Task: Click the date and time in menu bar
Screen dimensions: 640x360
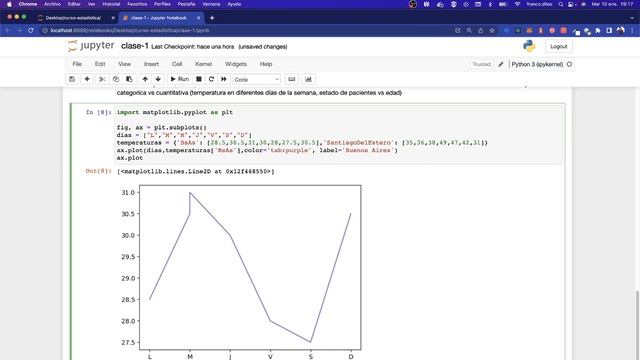Action: coord(612,4)
